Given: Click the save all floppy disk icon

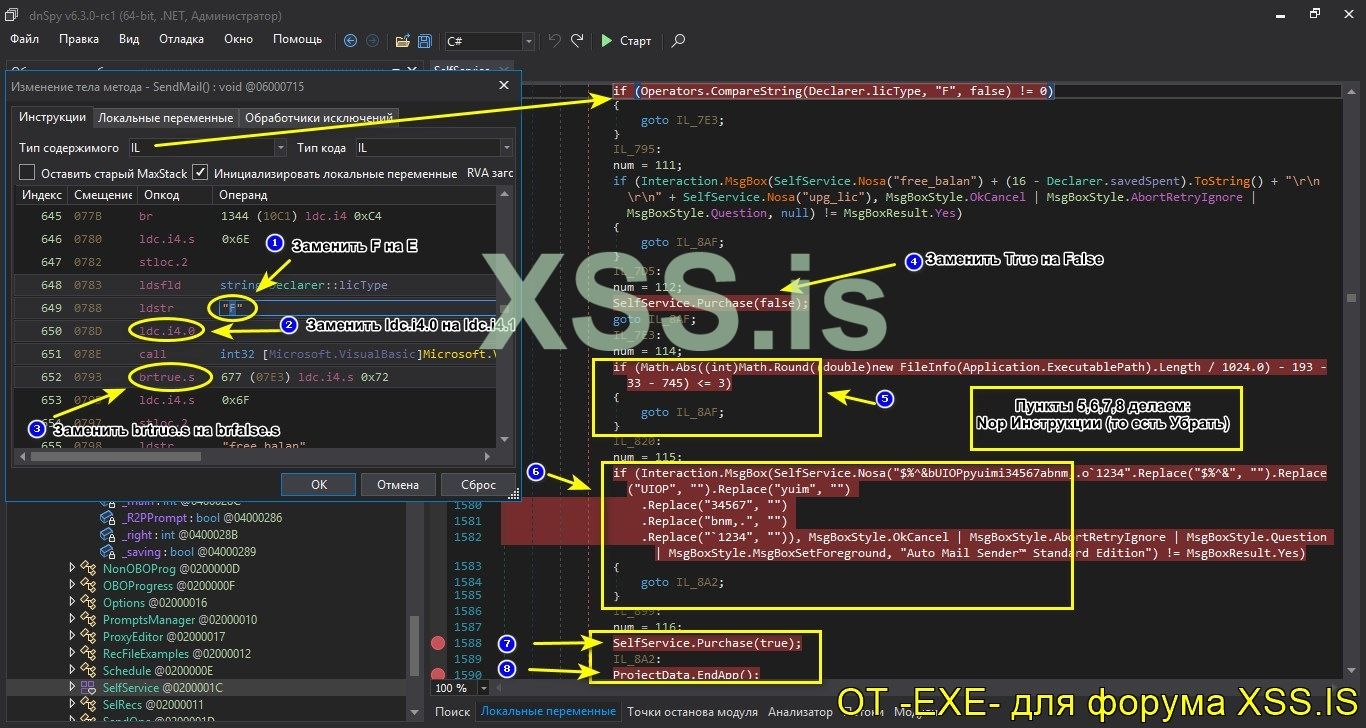Looking at the screenshot, I should tap(424, 41).
